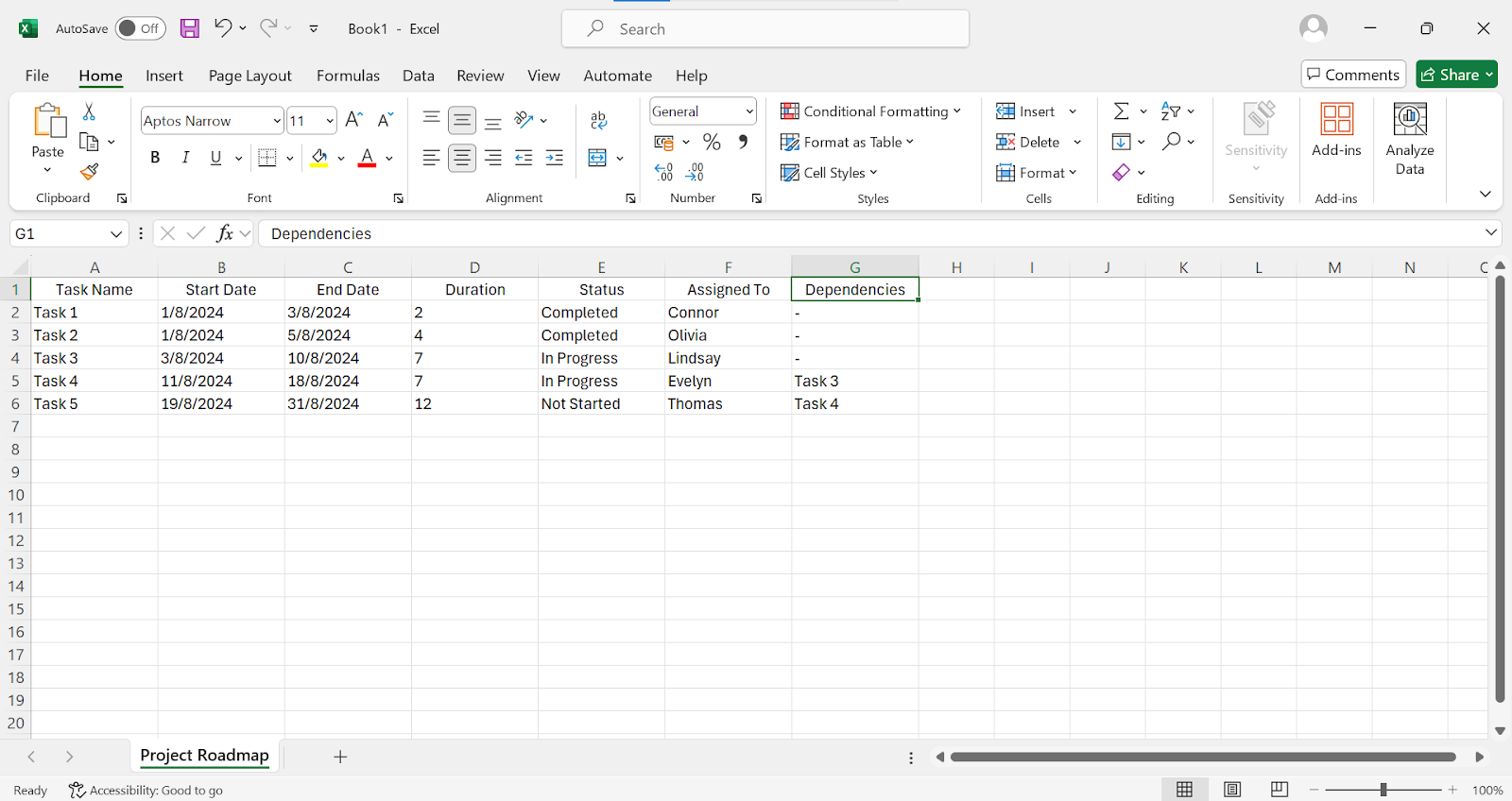
Task: Click the Decrease Indent icon
Action: pyautogui.click(x=524, y=158)
